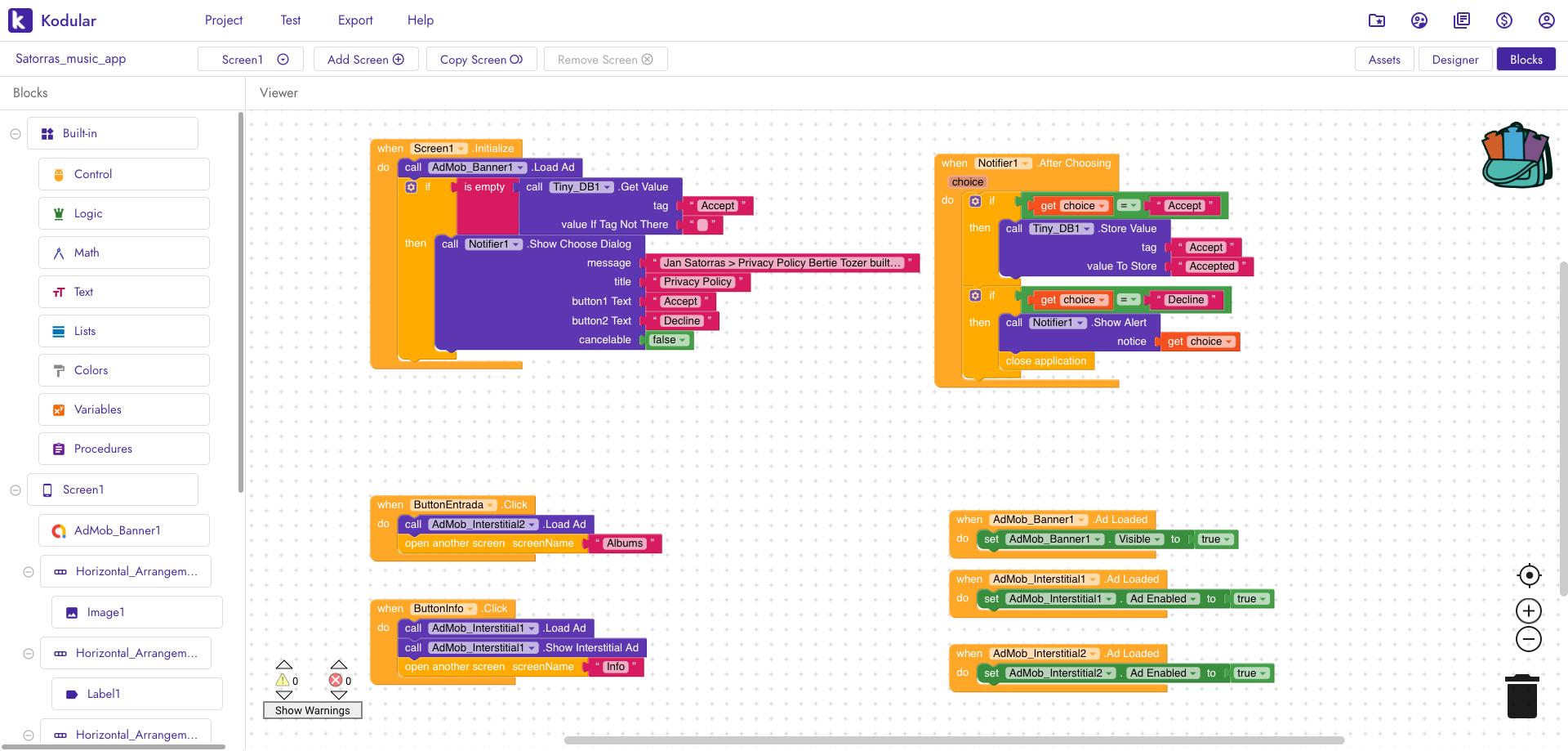Go to next error with down arrow
1568x751 pixels.
click(x=339, y=695)
